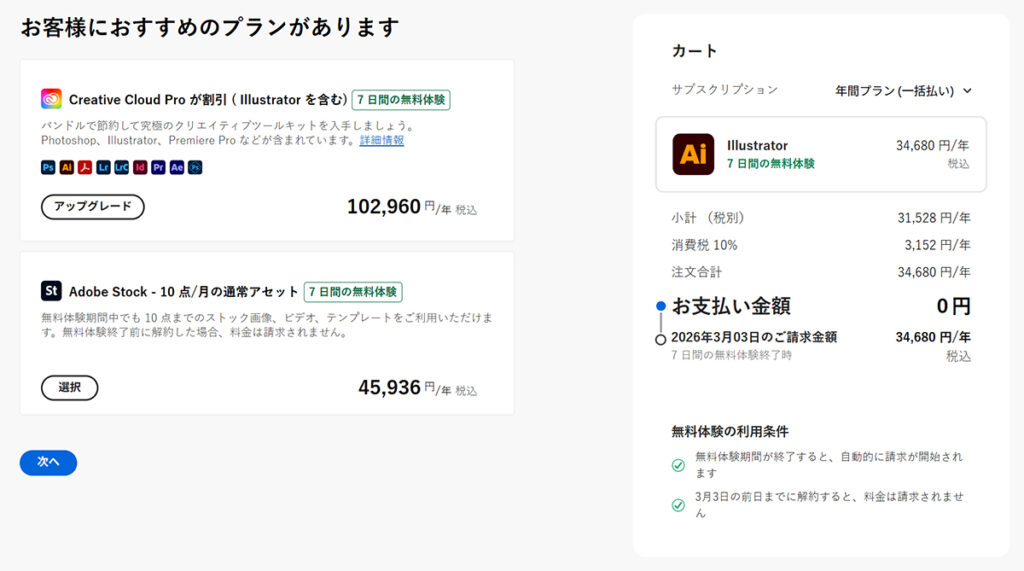Click the blue 次へ button
This screenshot has width=1024, height=571.
tap(48, 463)
